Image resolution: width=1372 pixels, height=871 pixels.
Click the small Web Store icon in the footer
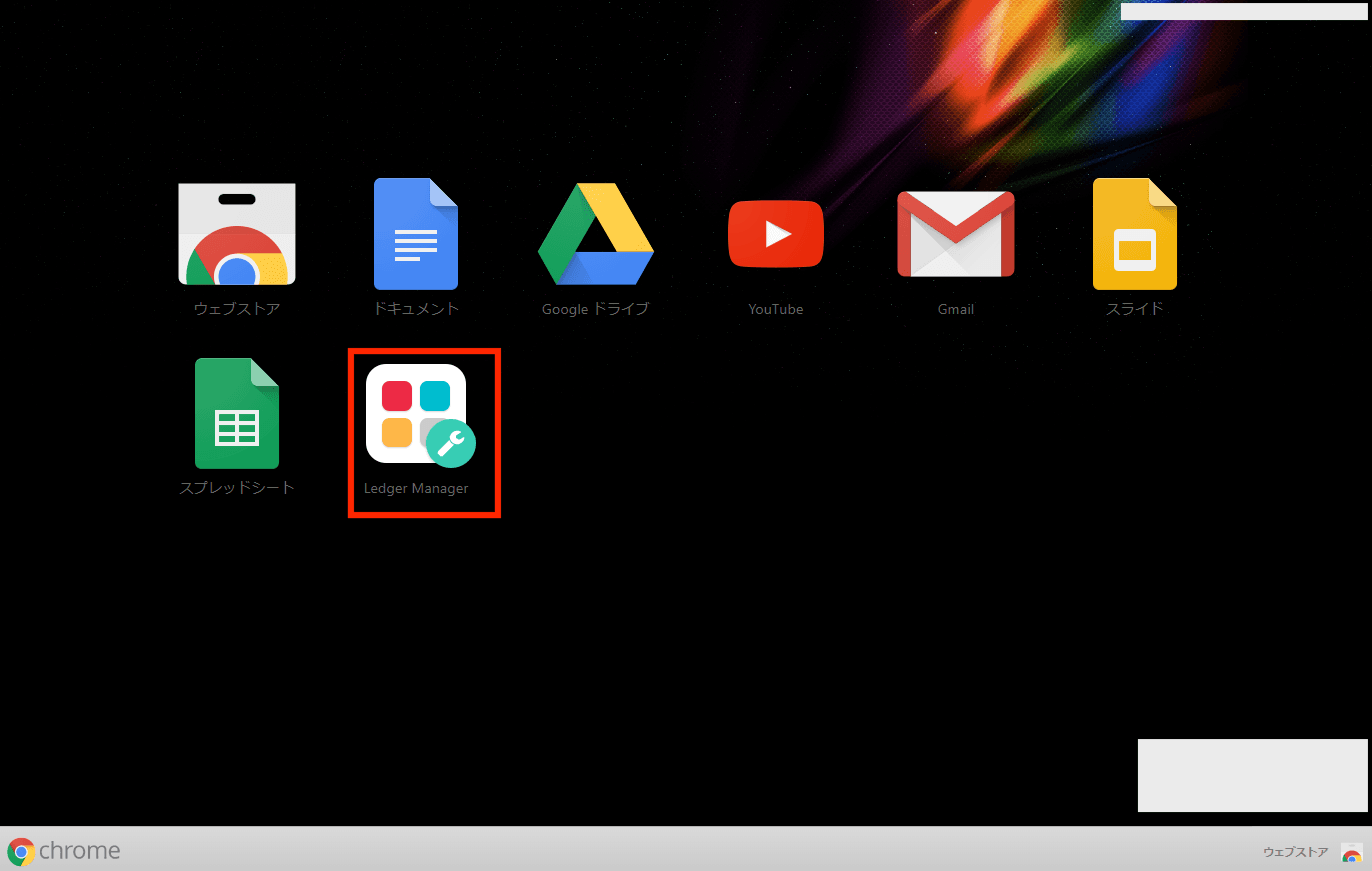point(1351,853)
